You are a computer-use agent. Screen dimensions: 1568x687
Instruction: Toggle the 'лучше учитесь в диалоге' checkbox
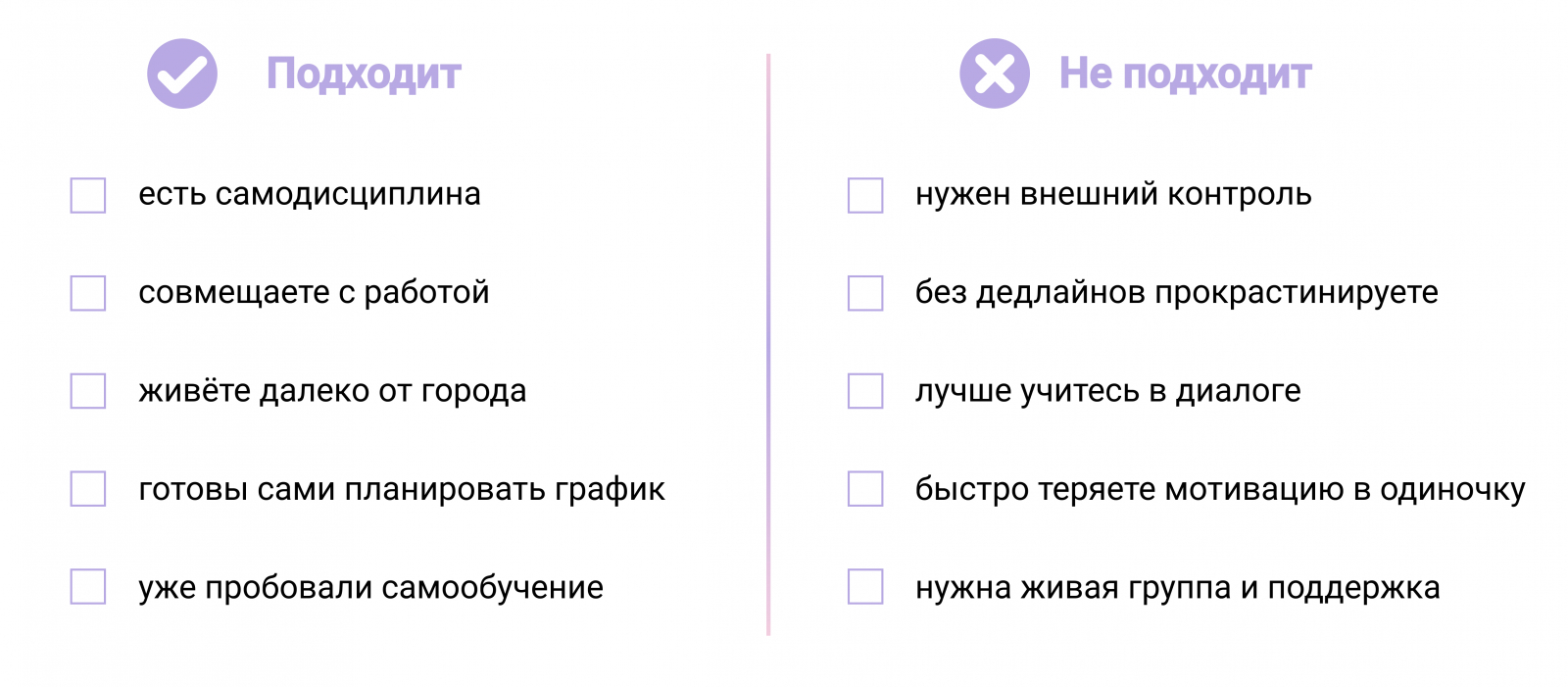[865, 391]
